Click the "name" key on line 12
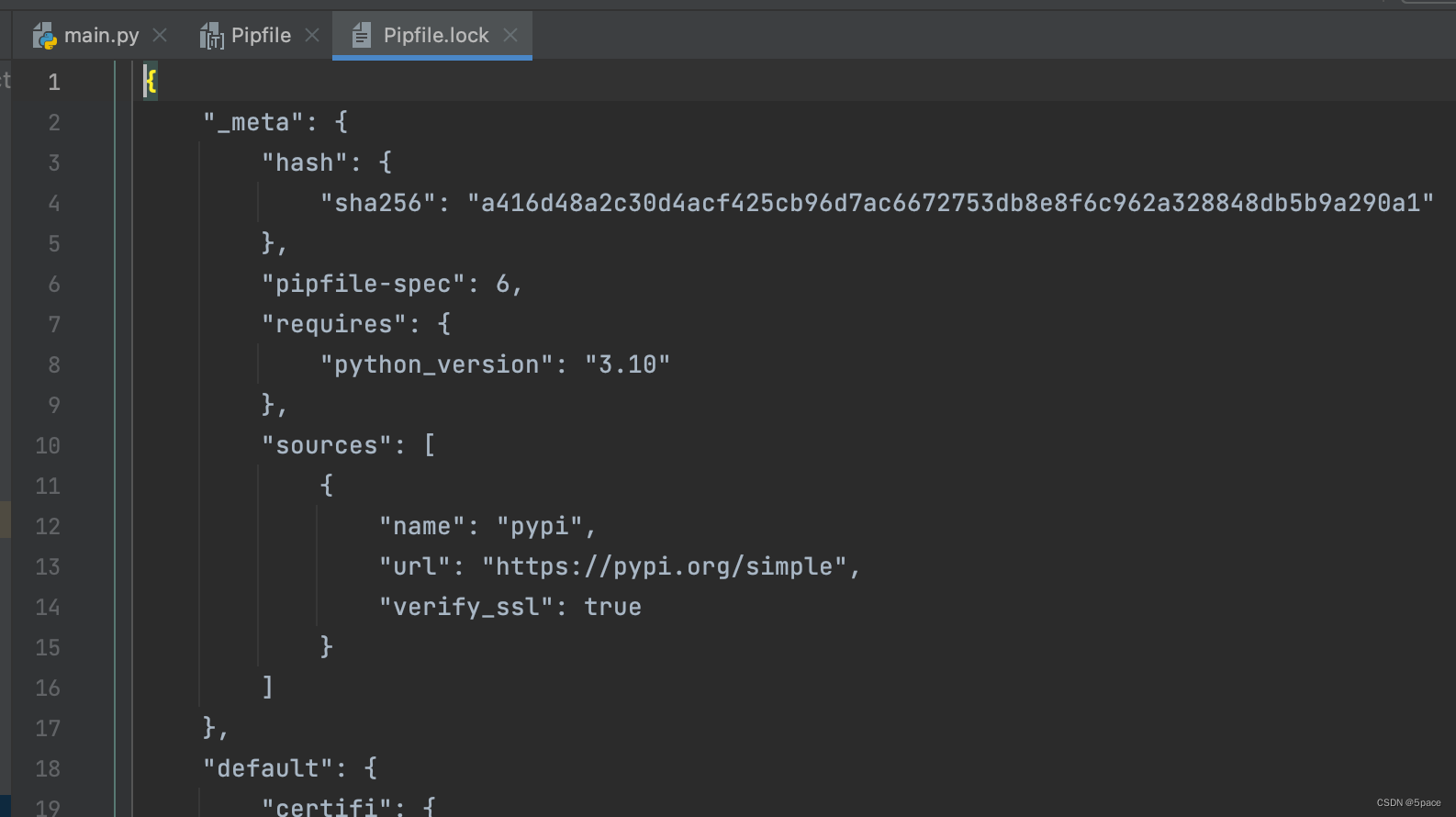 [x=422, y=526]
